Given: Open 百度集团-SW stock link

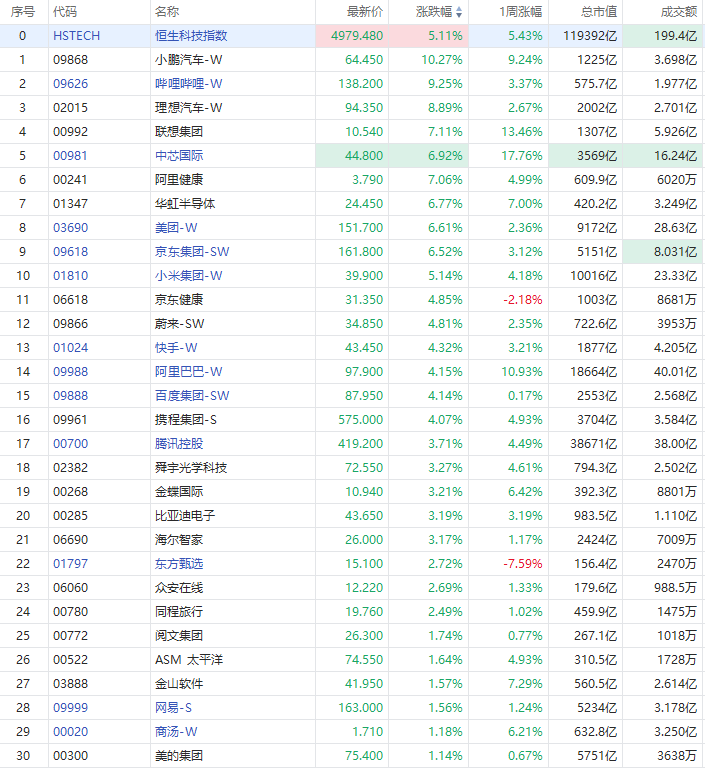Looking at the screenshot, I should tap(192, 396).
